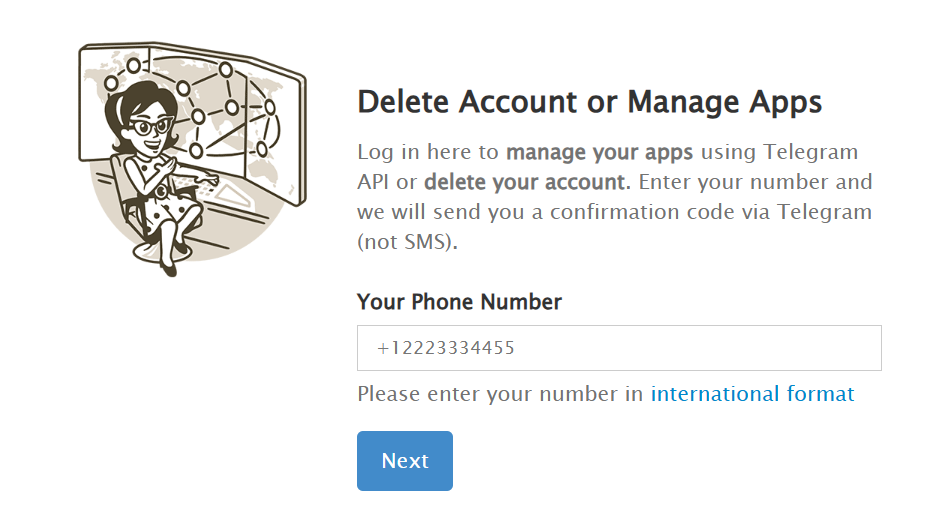
Task: Click the '(not SMS).' text
Action: (407, 242)
